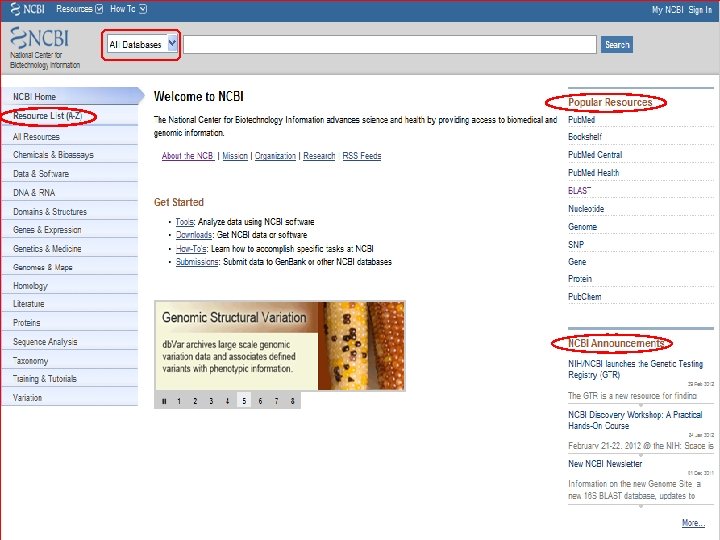Expand the All Databases selector
The image size is (720, 540).
(142, 45)
